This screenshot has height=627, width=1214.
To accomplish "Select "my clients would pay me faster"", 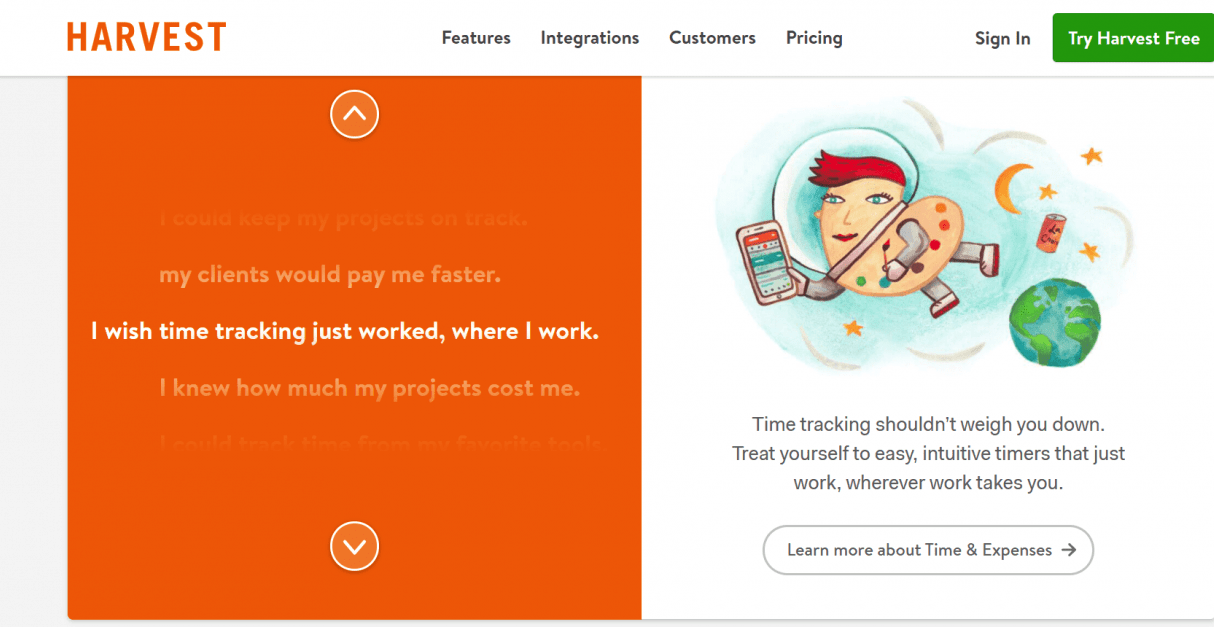I will [330, 274].
